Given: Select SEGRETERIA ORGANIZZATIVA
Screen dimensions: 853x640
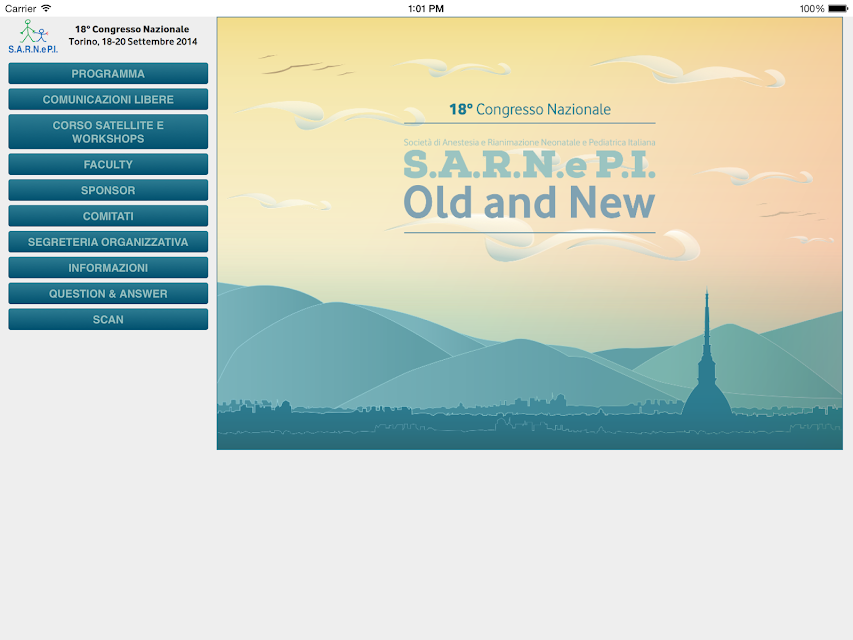Looking at the screenshot, I should pyautogui.click(x=108, y=242).
